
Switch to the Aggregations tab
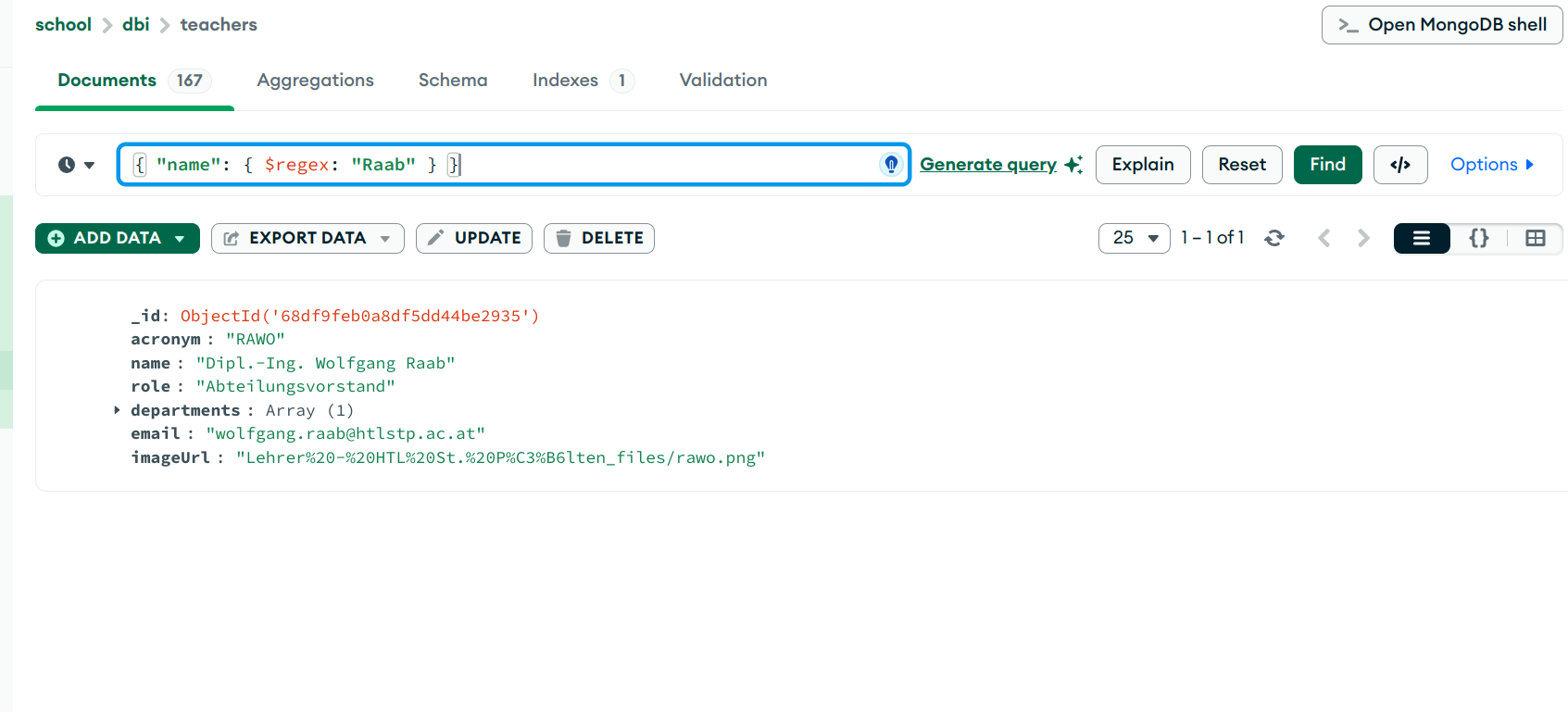pyautogui.click(x=315, y=81)
